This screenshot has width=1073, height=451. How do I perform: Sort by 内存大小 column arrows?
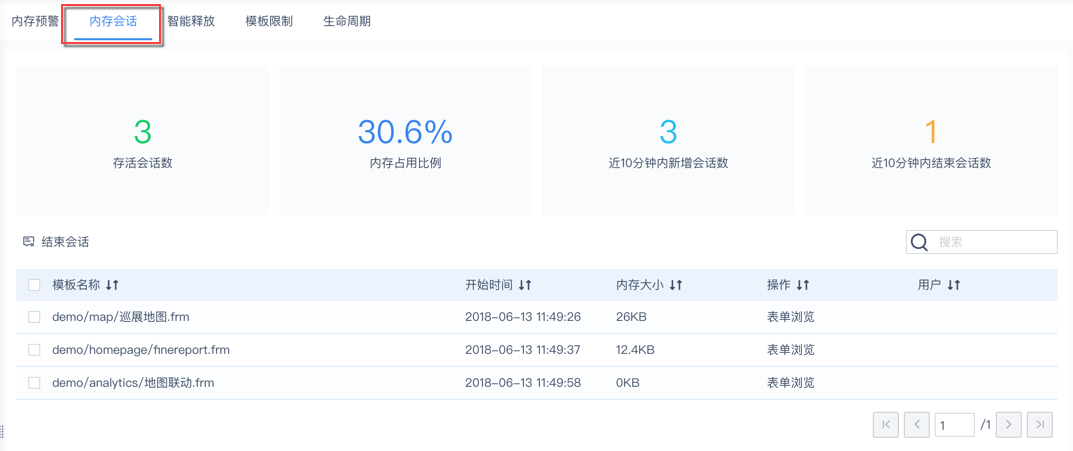click(676, 285)
